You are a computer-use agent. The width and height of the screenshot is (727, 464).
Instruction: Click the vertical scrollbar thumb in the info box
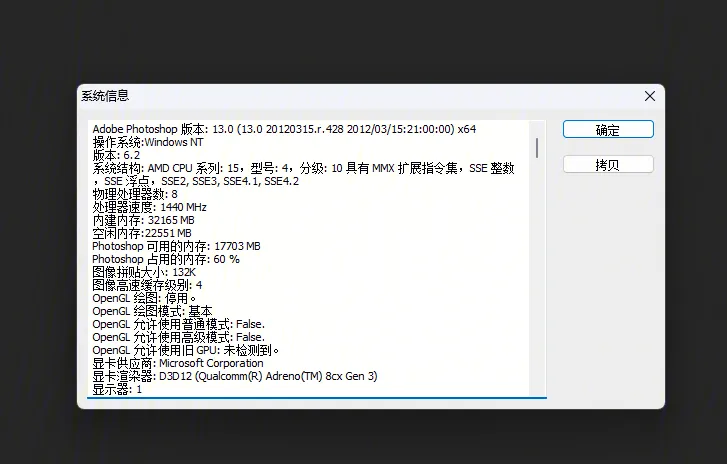(537, 148)
